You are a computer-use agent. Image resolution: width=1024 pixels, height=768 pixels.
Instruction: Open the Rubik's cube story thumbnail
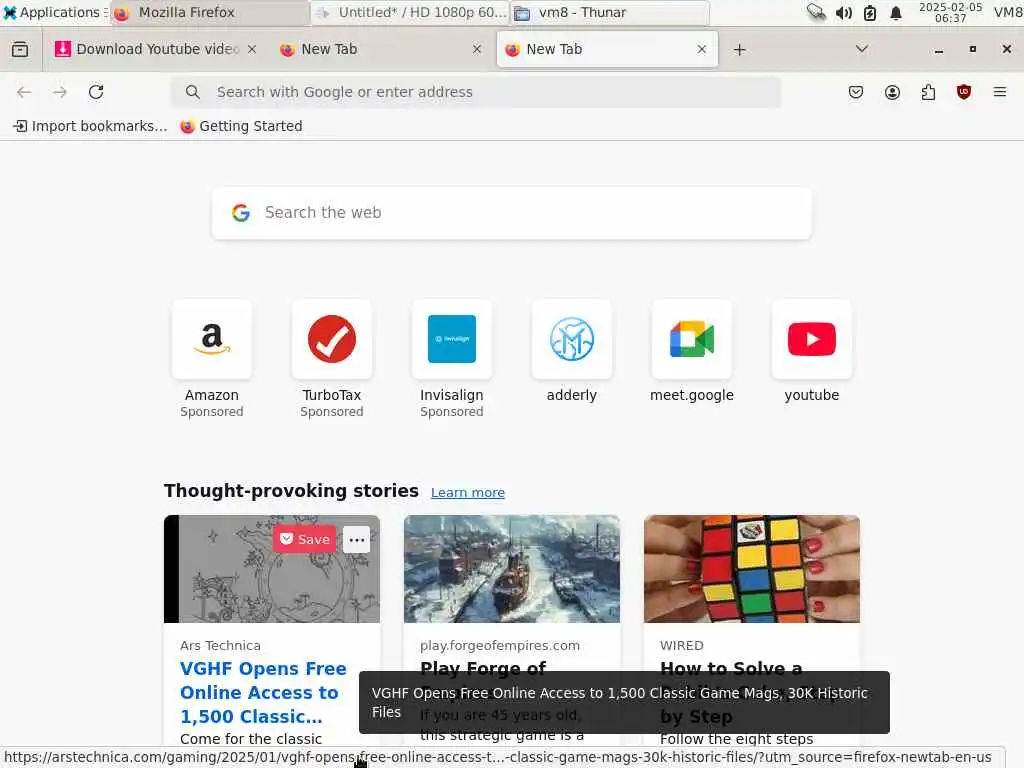point(752,569)
